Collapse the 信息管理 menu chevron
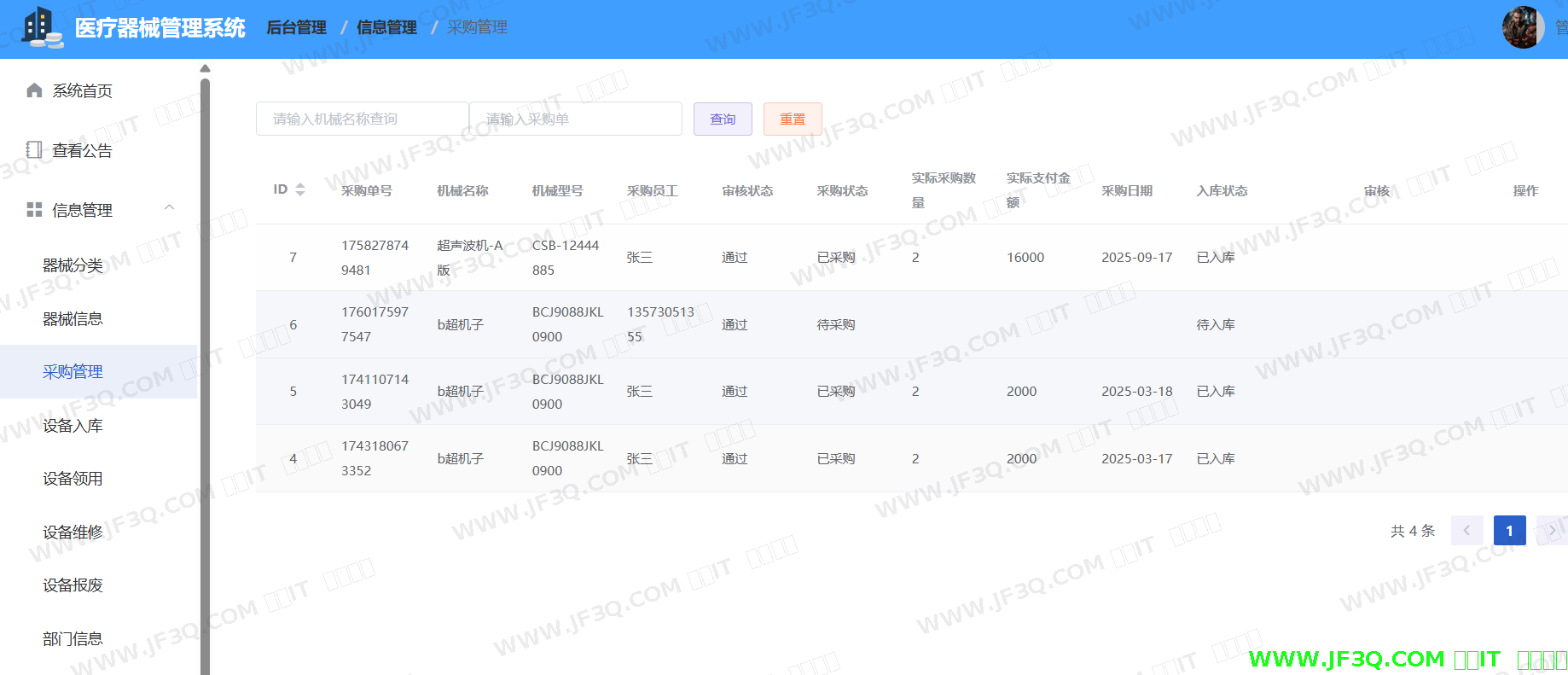Viewport: 1568px width, 675px height. pyautogui.click(x=169, y=208)
